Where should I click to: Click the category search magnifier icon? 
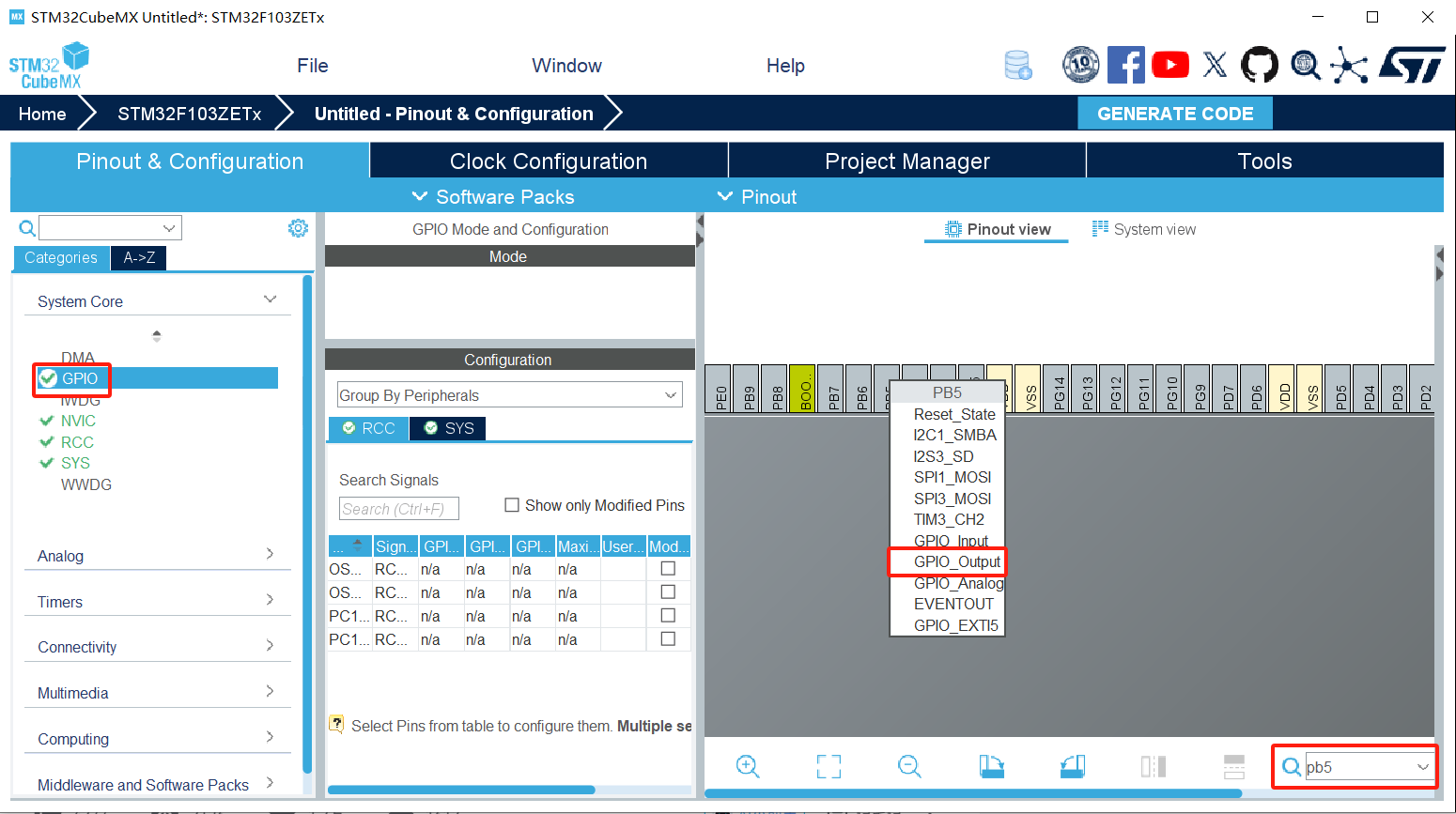tap(27, 228)
